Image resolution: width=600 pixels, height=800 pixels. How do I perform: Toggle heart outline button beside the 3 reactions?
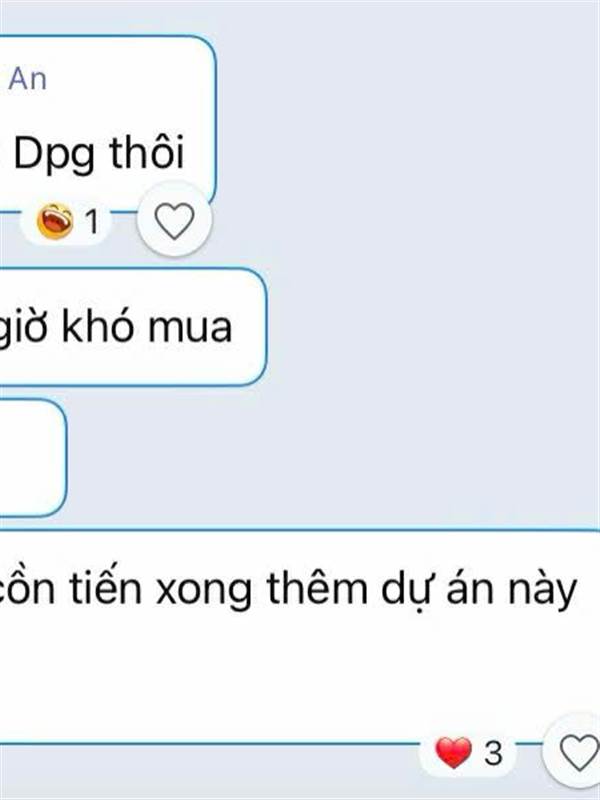click(x=576, y=753)
